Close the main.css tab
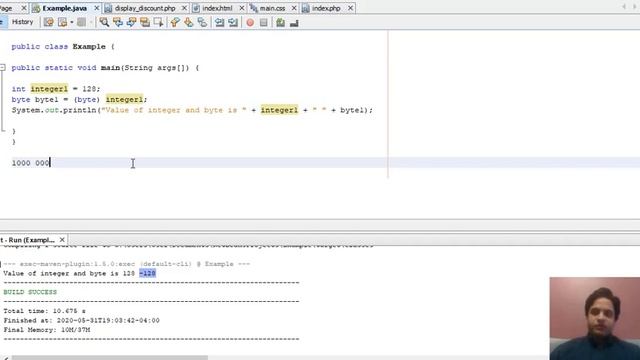This screenshot has width=640, height=360. [294, 8]
